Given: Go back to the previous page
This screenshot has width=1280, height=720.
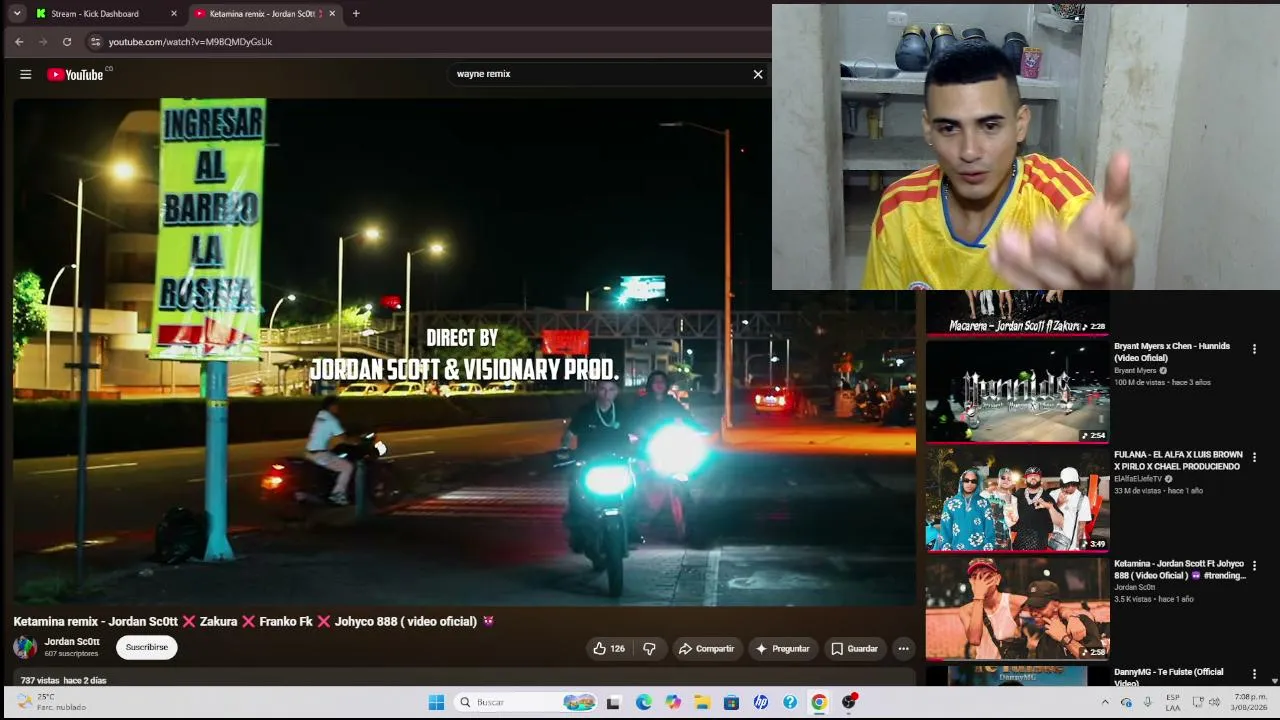Looking at the screenshot, I should coord(19,42).
